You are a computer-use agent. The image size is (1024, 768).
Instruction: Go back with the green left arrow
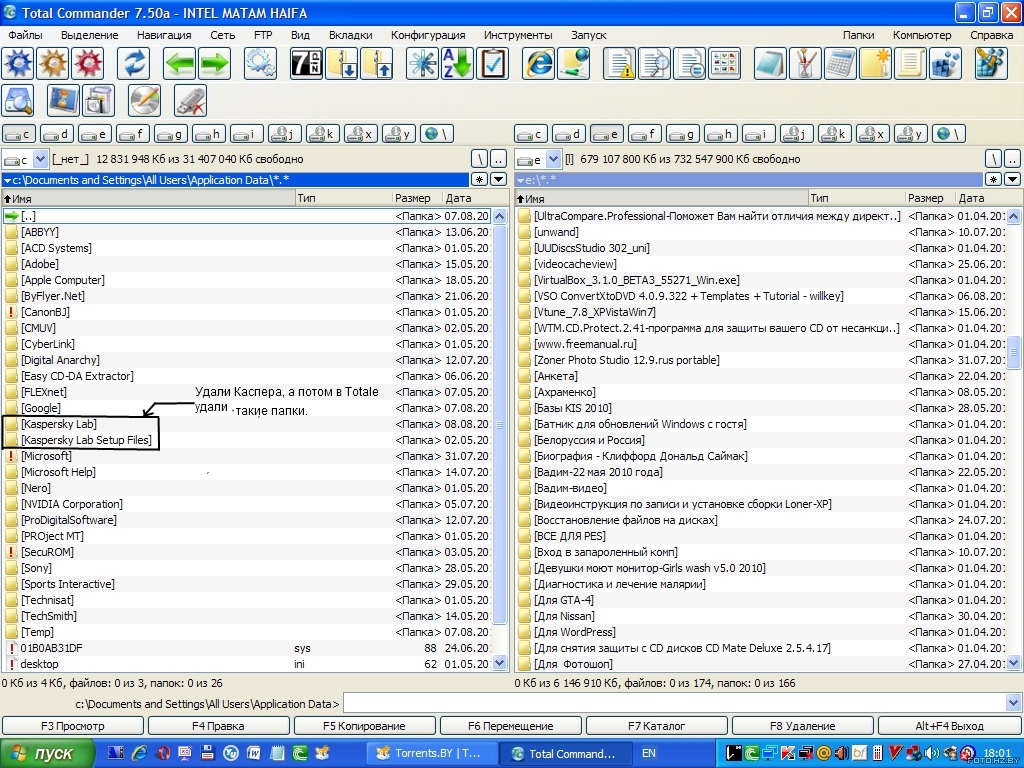coord(179,64)
